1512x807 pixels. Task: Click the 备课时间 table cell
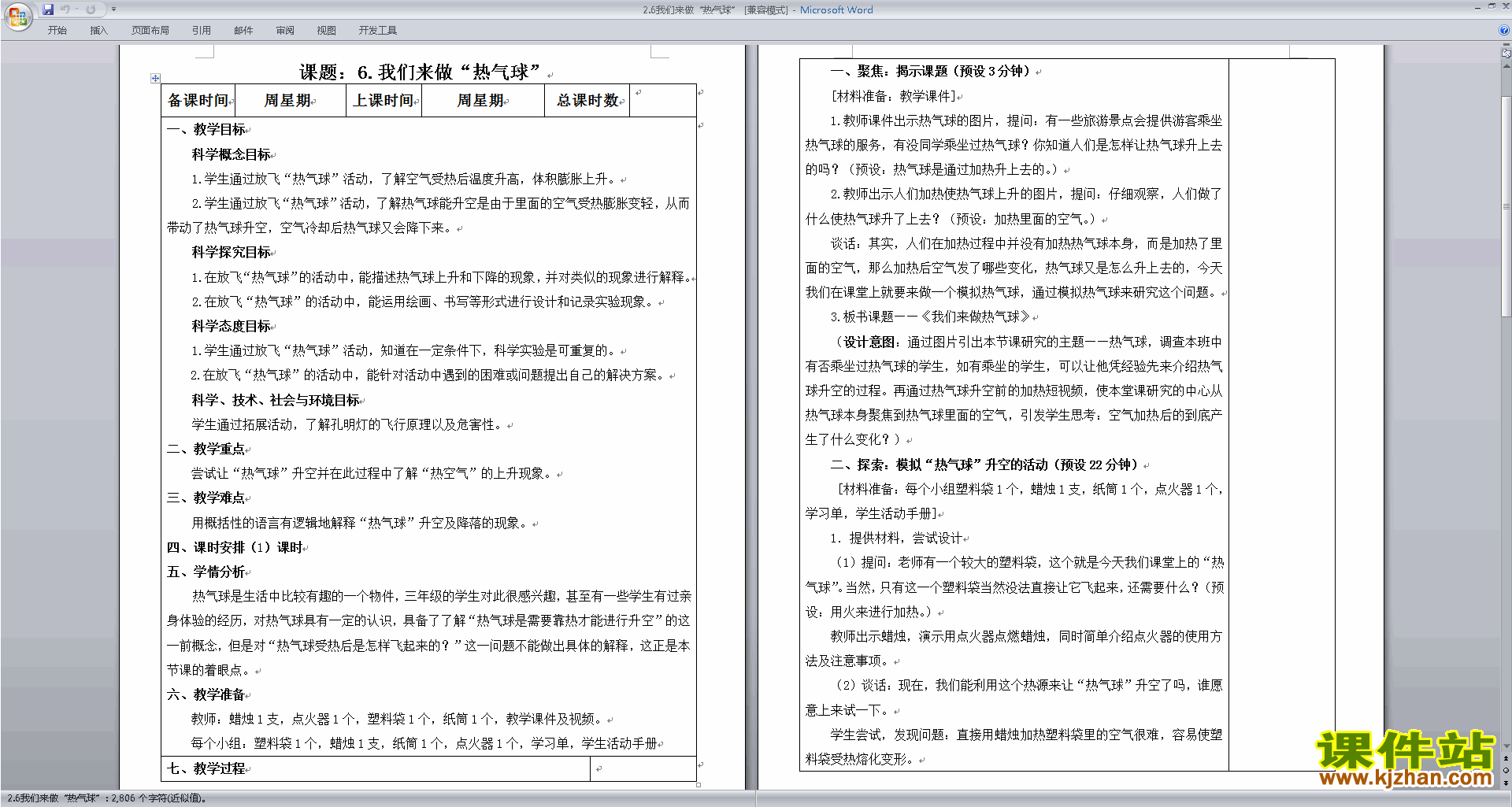198,101
